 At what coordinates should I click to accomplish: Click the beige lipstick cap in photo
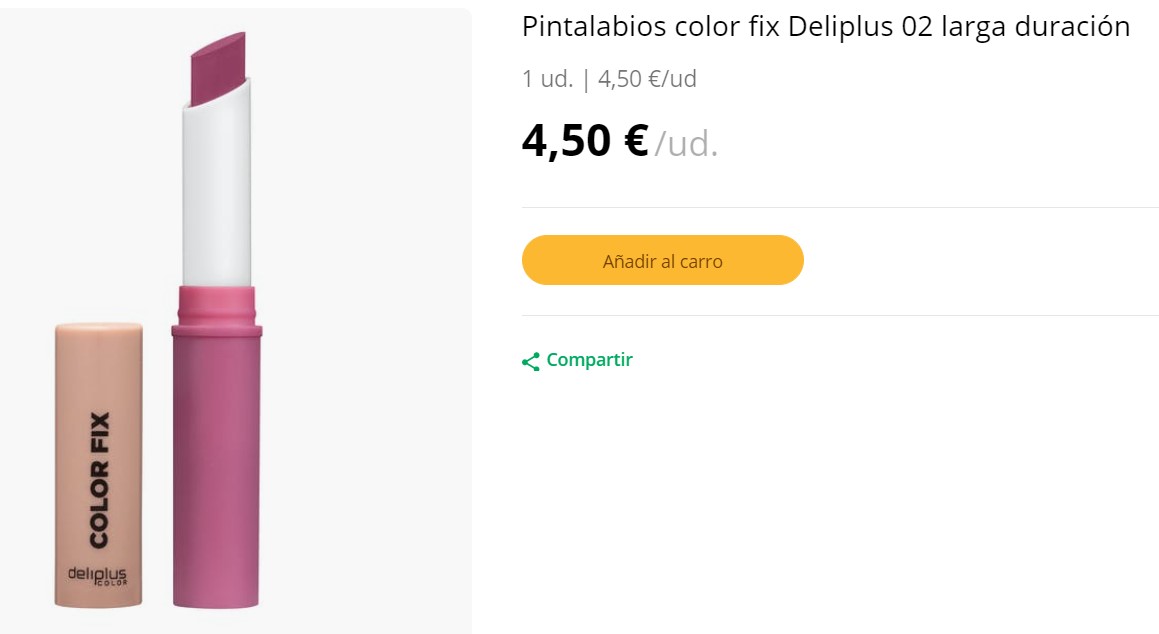97,400
